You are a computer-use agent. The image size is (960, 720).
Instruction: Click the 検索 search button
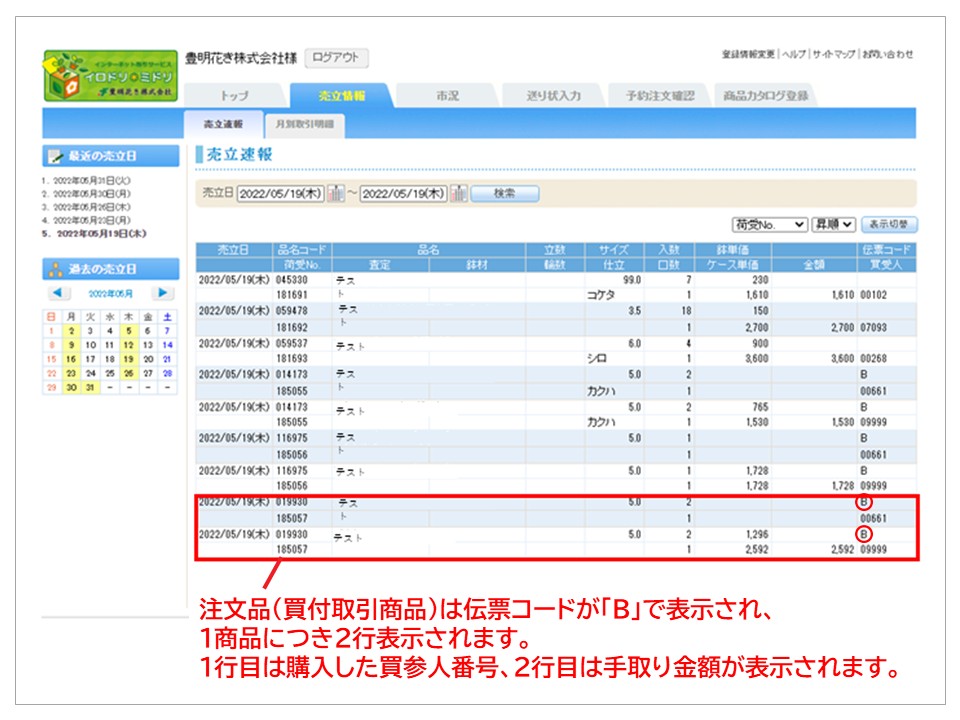coord(504,194)
